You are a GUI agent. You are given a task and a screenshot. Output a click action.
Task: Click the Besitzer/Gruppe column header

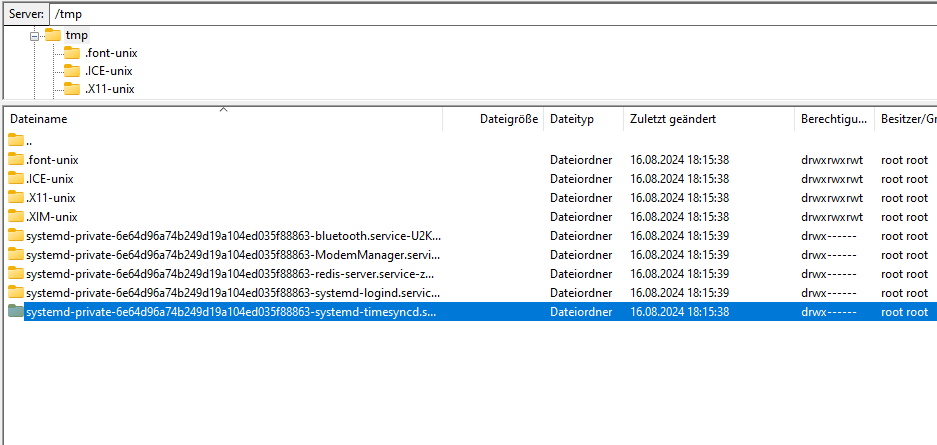click(x=907, y=119)
